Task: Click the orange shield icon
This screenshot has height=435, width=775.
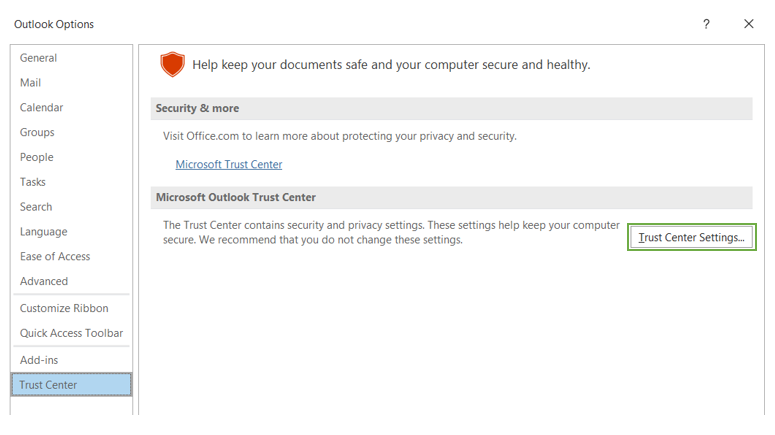Action: [x=172, y=65]
